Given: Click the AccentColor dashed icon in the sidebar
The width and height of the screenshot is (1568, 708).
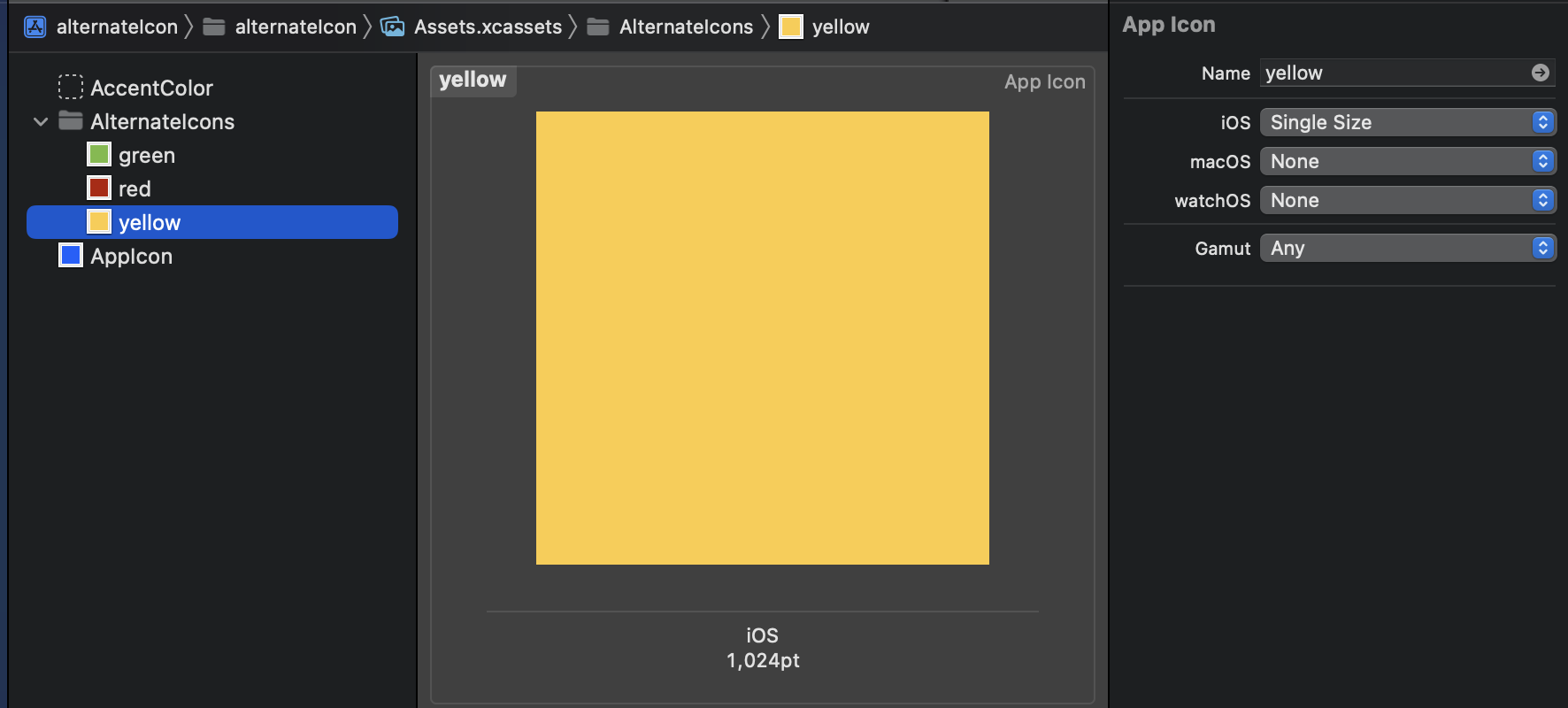Looking at the screenshot, I should coord(72,87).
